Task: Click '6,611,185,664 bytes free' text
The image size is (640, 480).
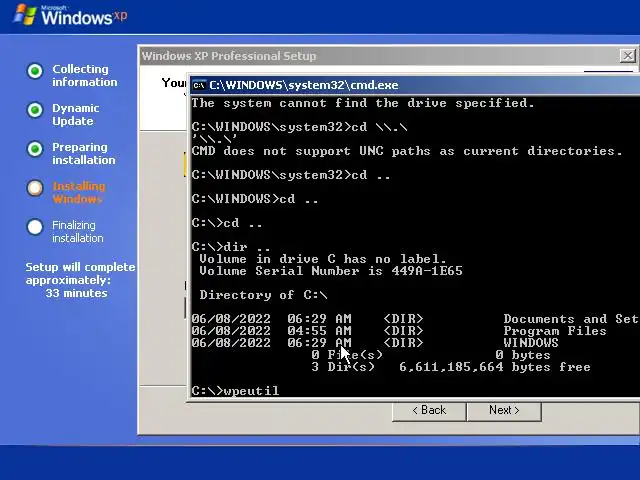Action: point(495,367)
